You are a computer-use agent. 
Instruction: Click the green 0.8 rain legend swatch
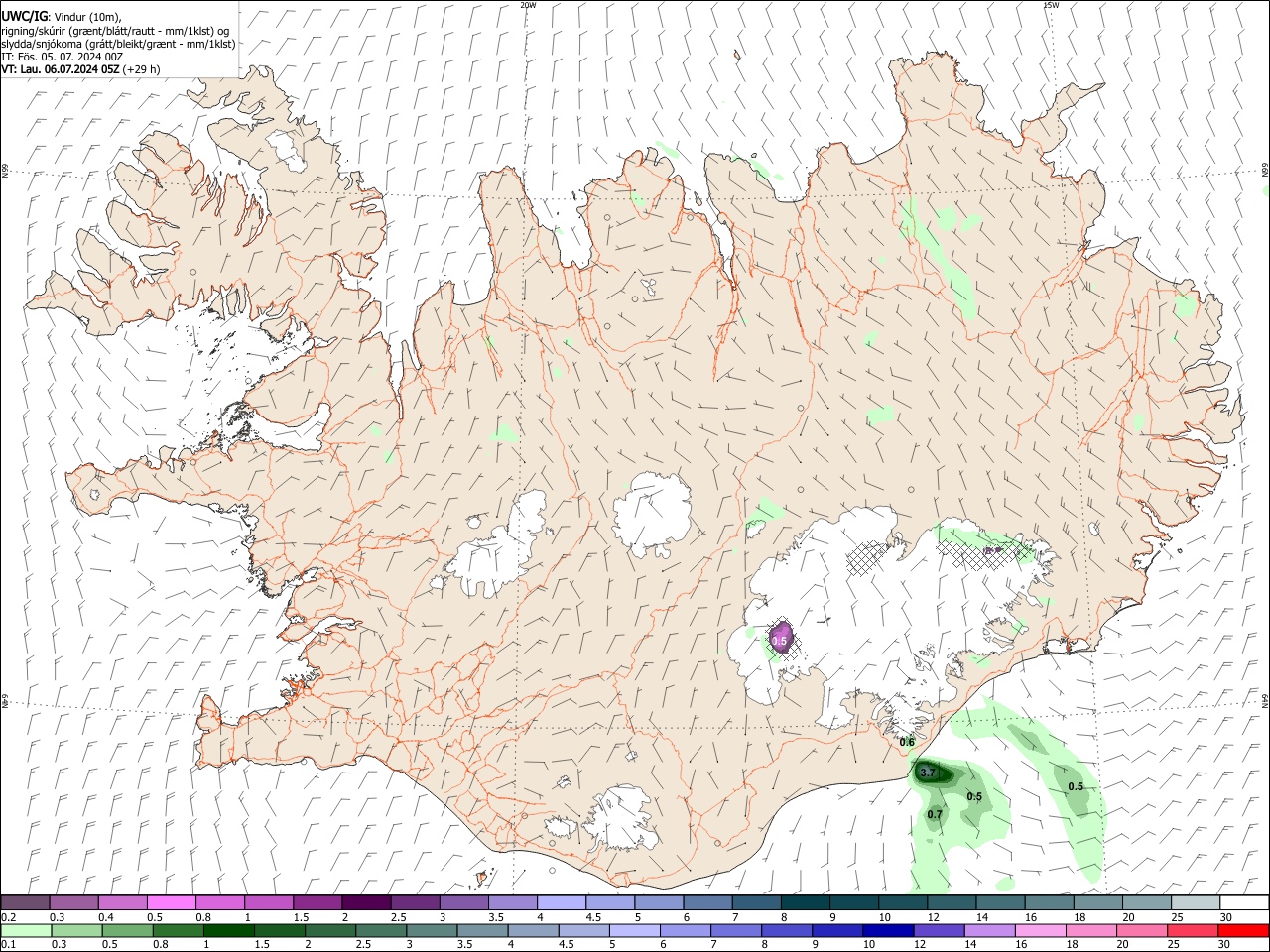(x=177, y=930)
